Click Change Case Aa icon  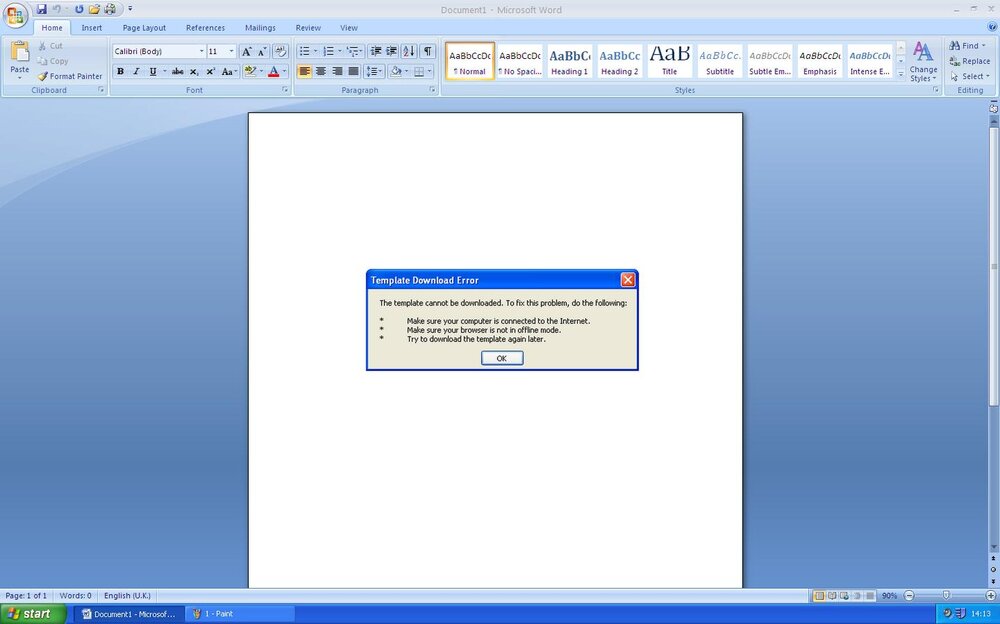click(x=228, y=71)
